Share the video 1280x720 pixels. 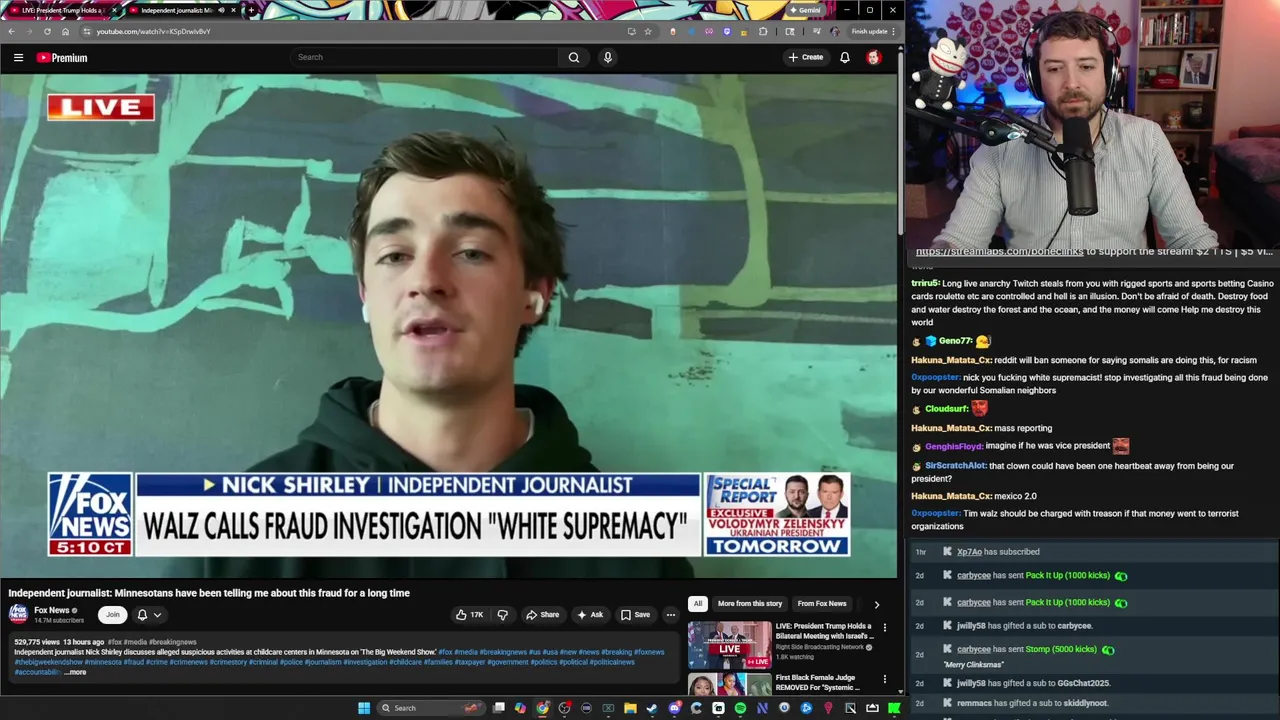point(543,615)
